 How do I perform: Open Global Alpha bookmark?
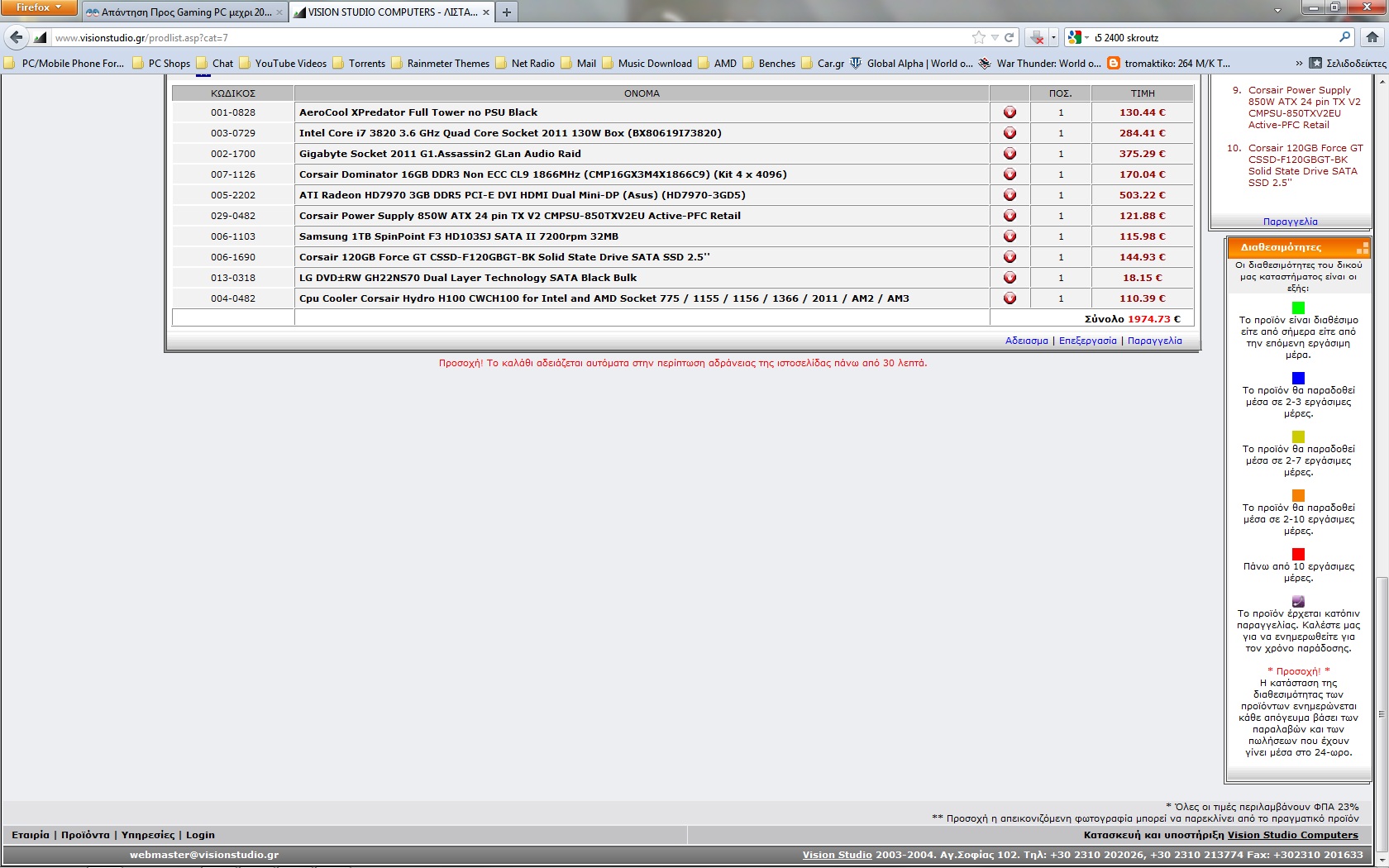[911, 63]
